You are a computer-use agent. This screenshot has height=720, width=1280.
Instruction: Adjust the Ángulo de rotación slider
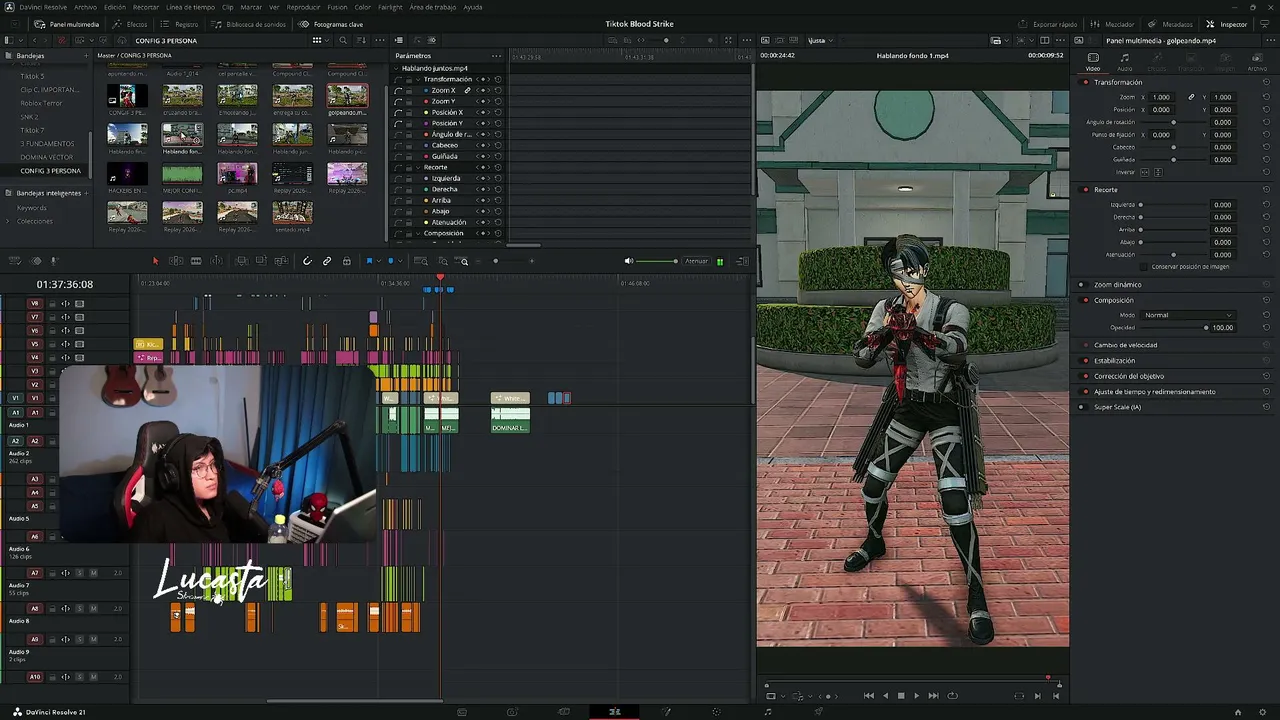click(x=1173, y=122)
